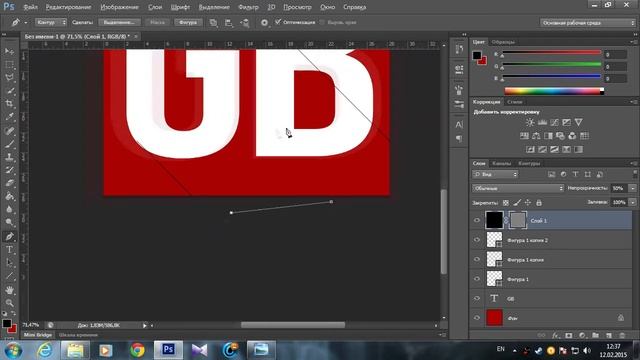Open the workspace dropdown Основная рабочая среда
The width and height of the screenshot is (640, 360).
[587, 23]
